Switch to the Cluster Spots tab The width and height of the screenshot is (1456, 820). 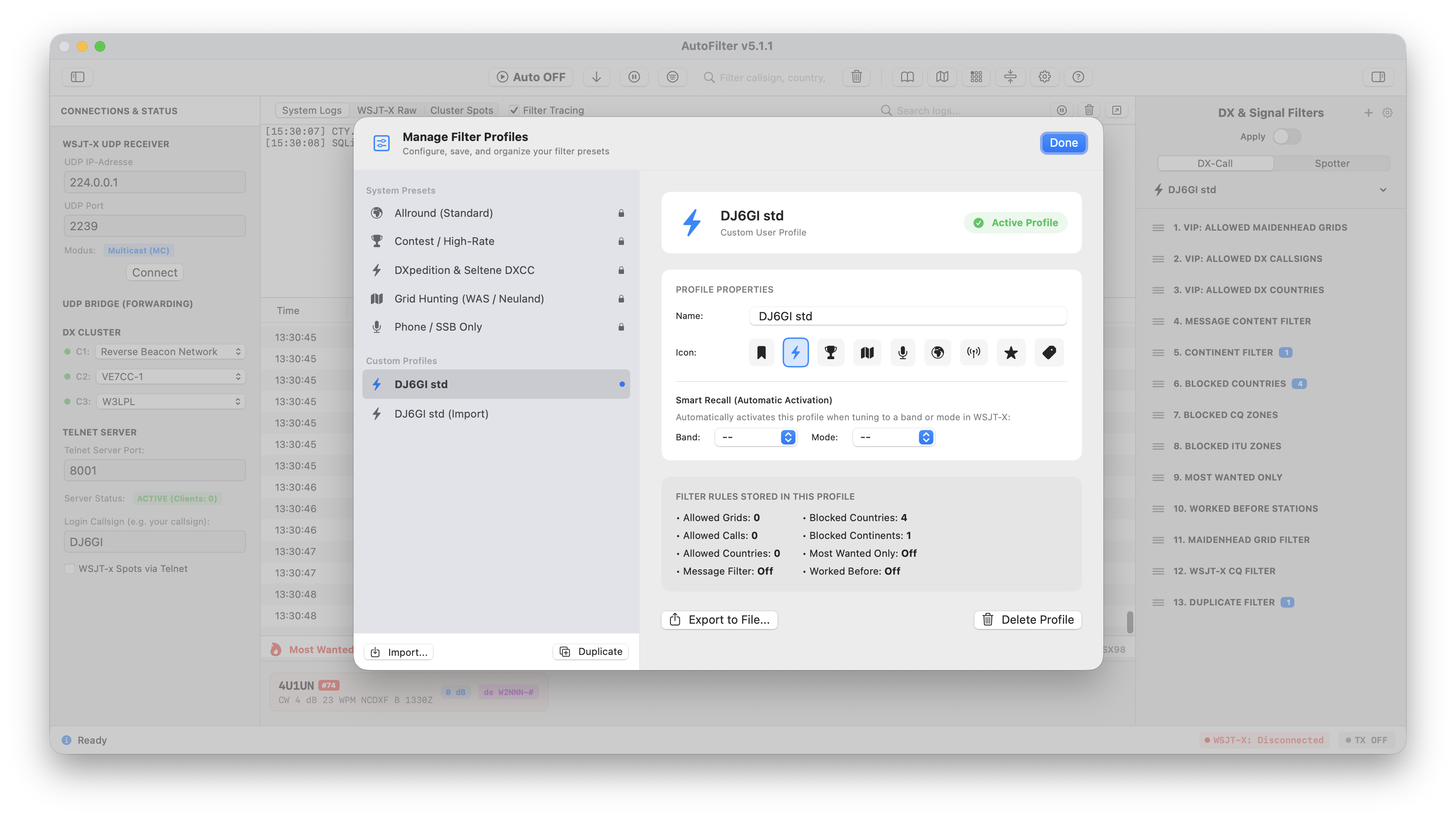coord(461,110)
